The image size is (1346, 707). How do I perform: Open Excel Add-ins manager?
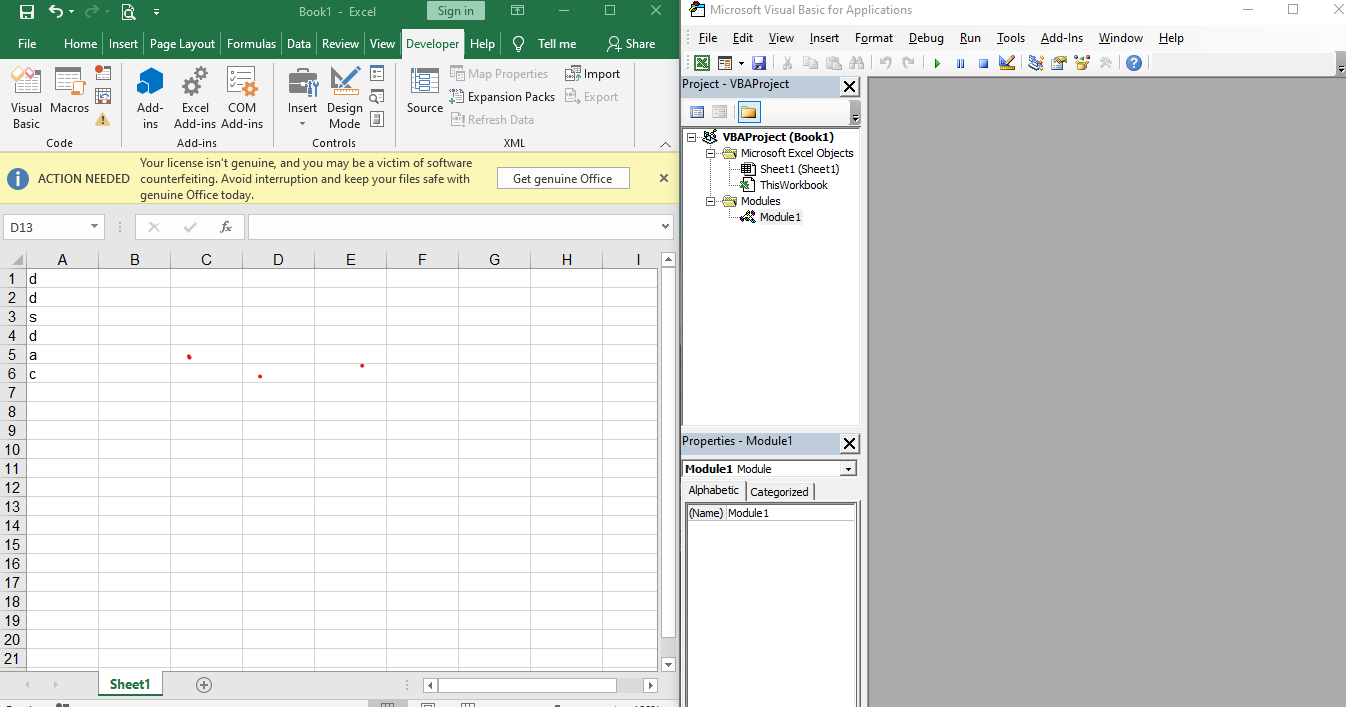point(195,97)
